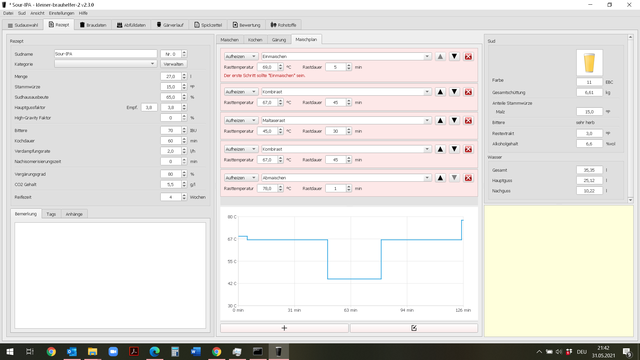Open the Kategorie dropdown
This screenshot has width=640, height=360.
[x=105, y=64]
